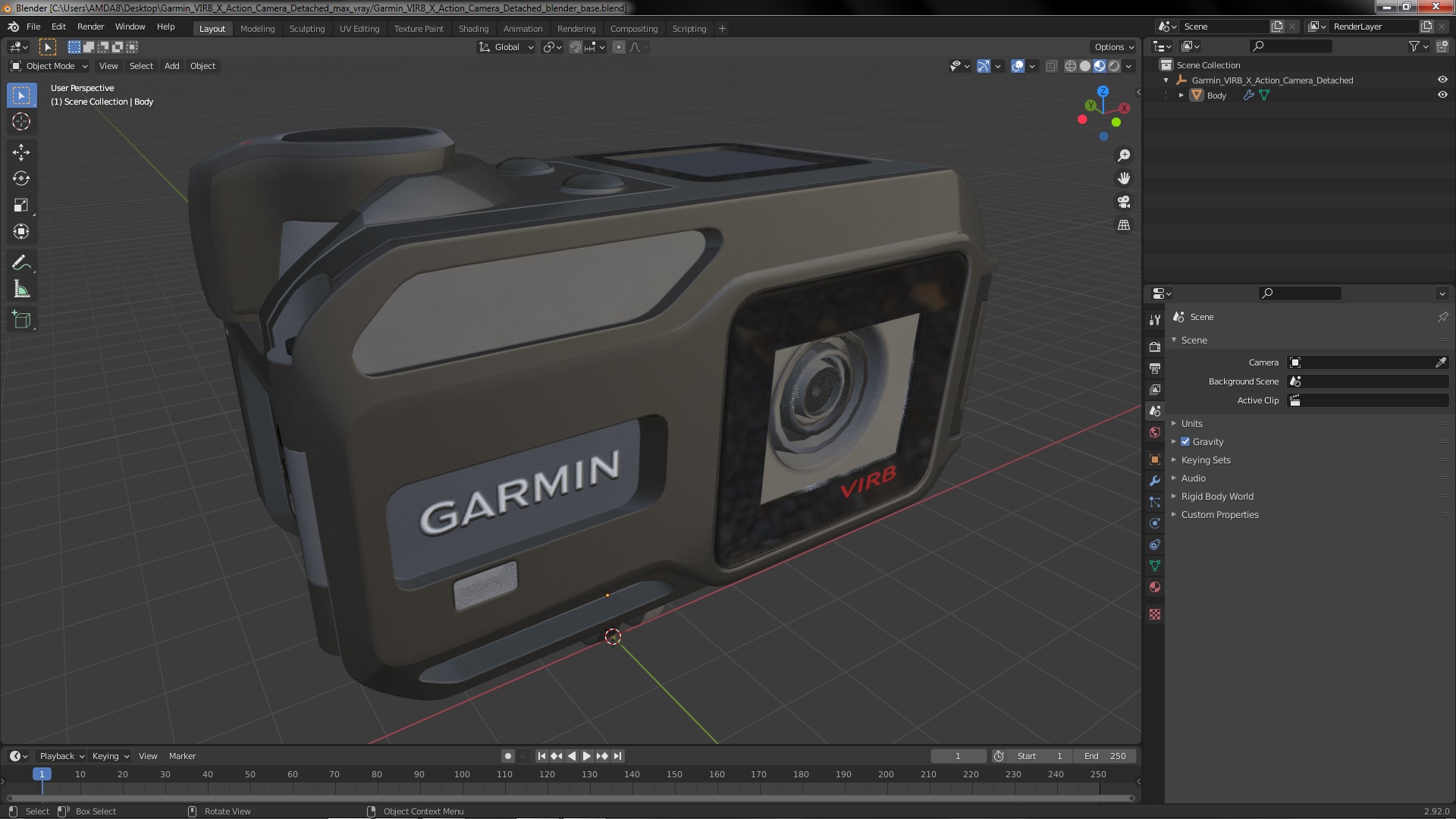The image size is (1456, 819).
Task: Select the Scale tool
Action: tap(21, 206)
